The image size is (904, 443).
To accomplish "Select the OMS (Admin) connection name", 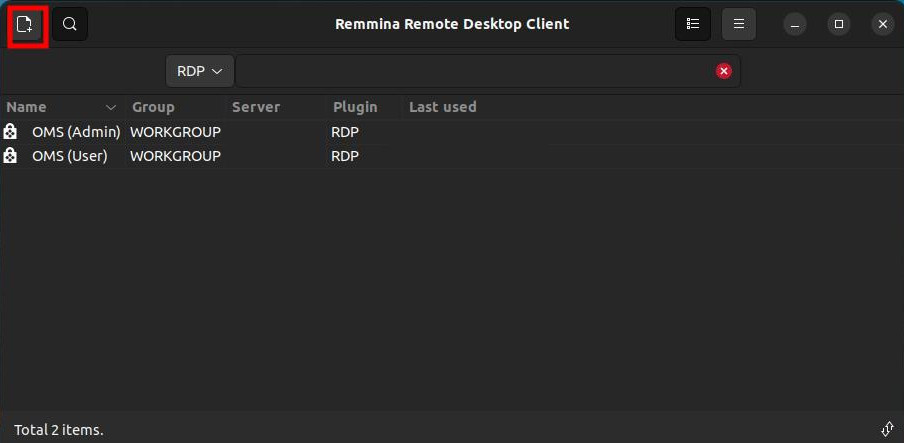I will click(76, 132).
